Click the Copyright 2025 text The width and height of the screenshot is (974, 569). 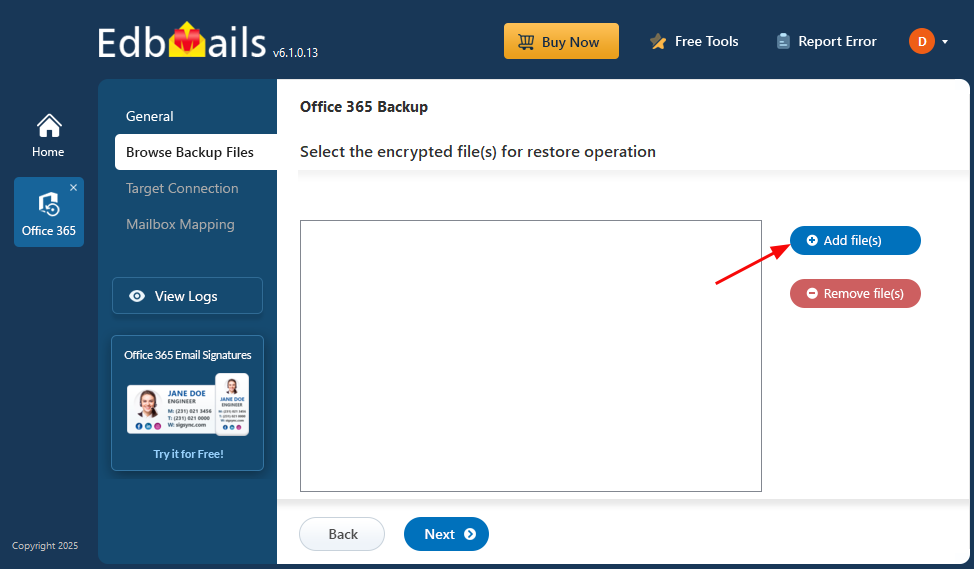(45, 545)
